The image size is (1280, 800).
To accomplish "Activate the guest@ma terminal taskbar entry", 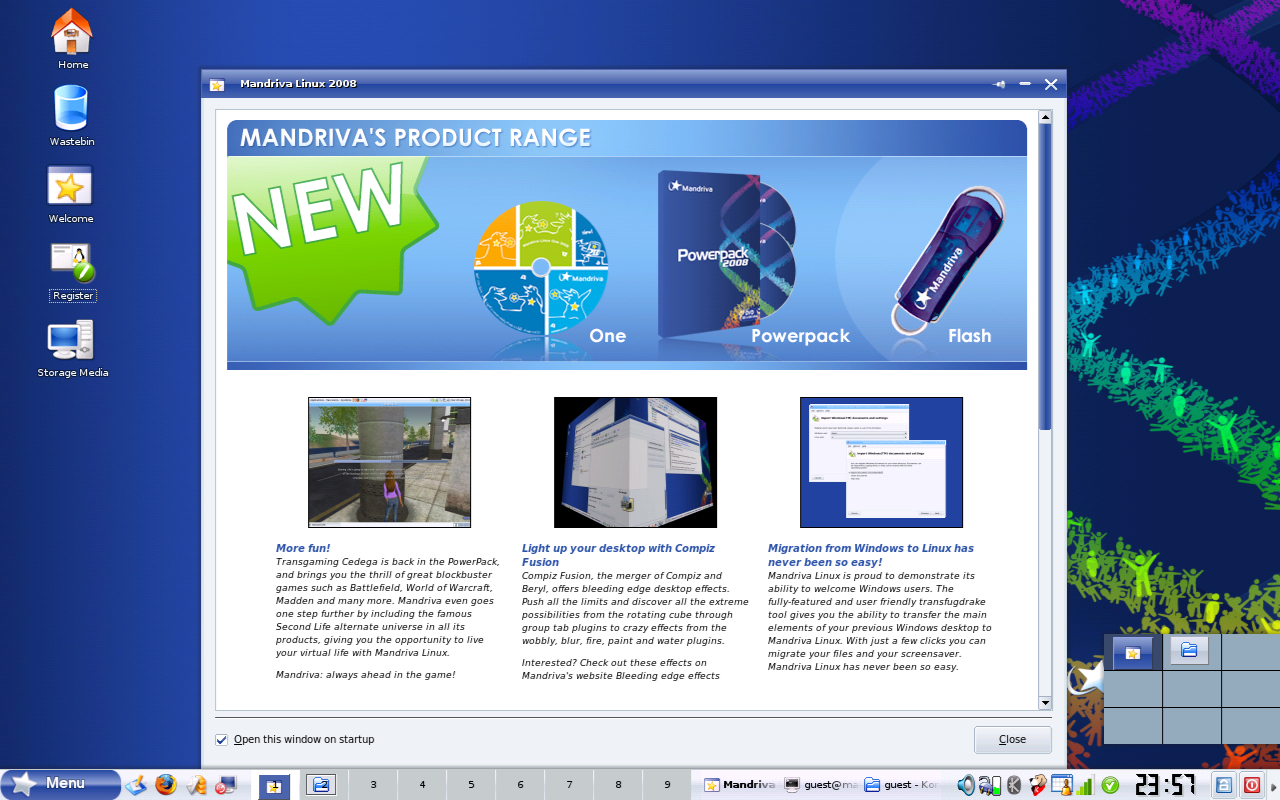I will coord(821,785).
